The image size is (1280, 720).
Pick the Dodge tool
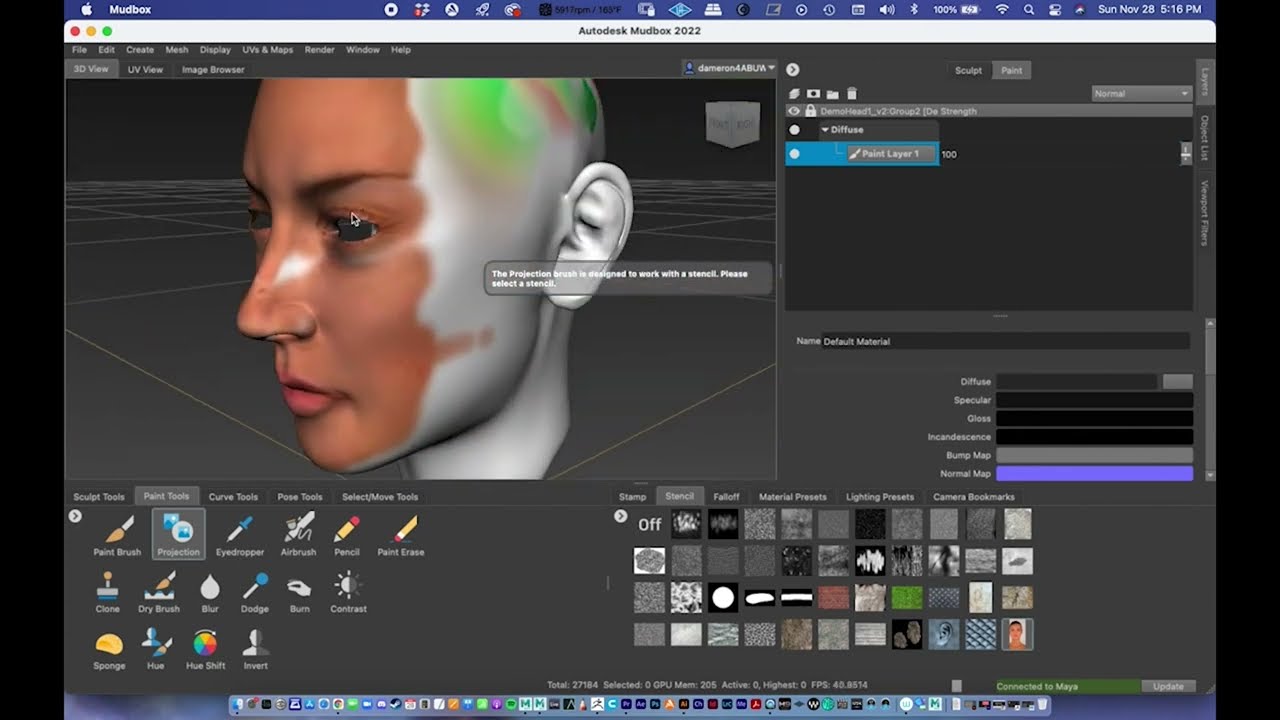point(255,592)
